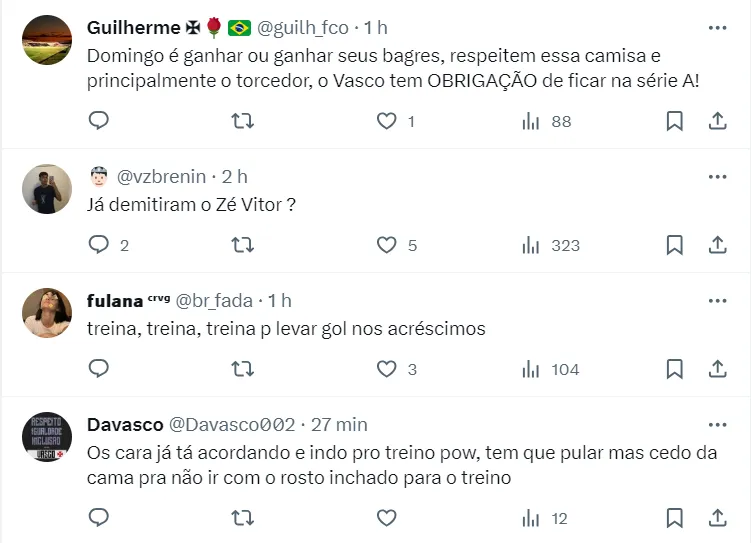
Task: Open more options on Guilherme's tweet
Action: click(717, 26)
